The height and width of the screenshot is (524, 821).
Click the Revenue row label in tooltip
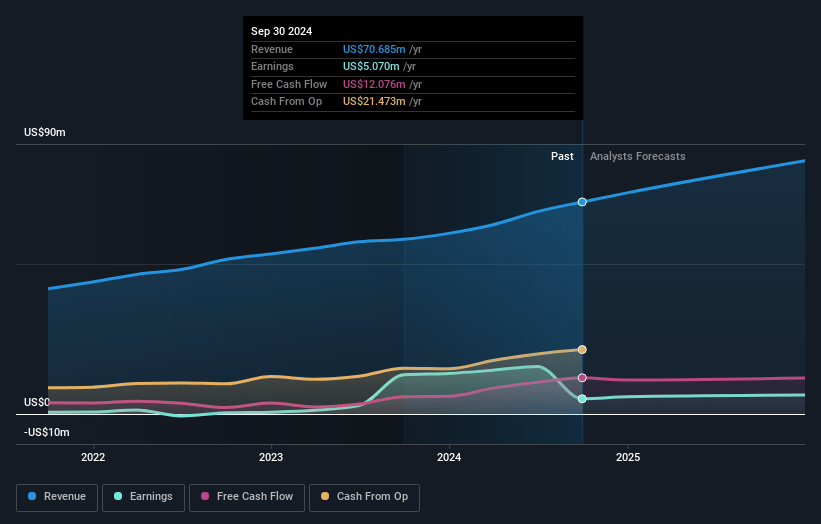tap(272, 49)
